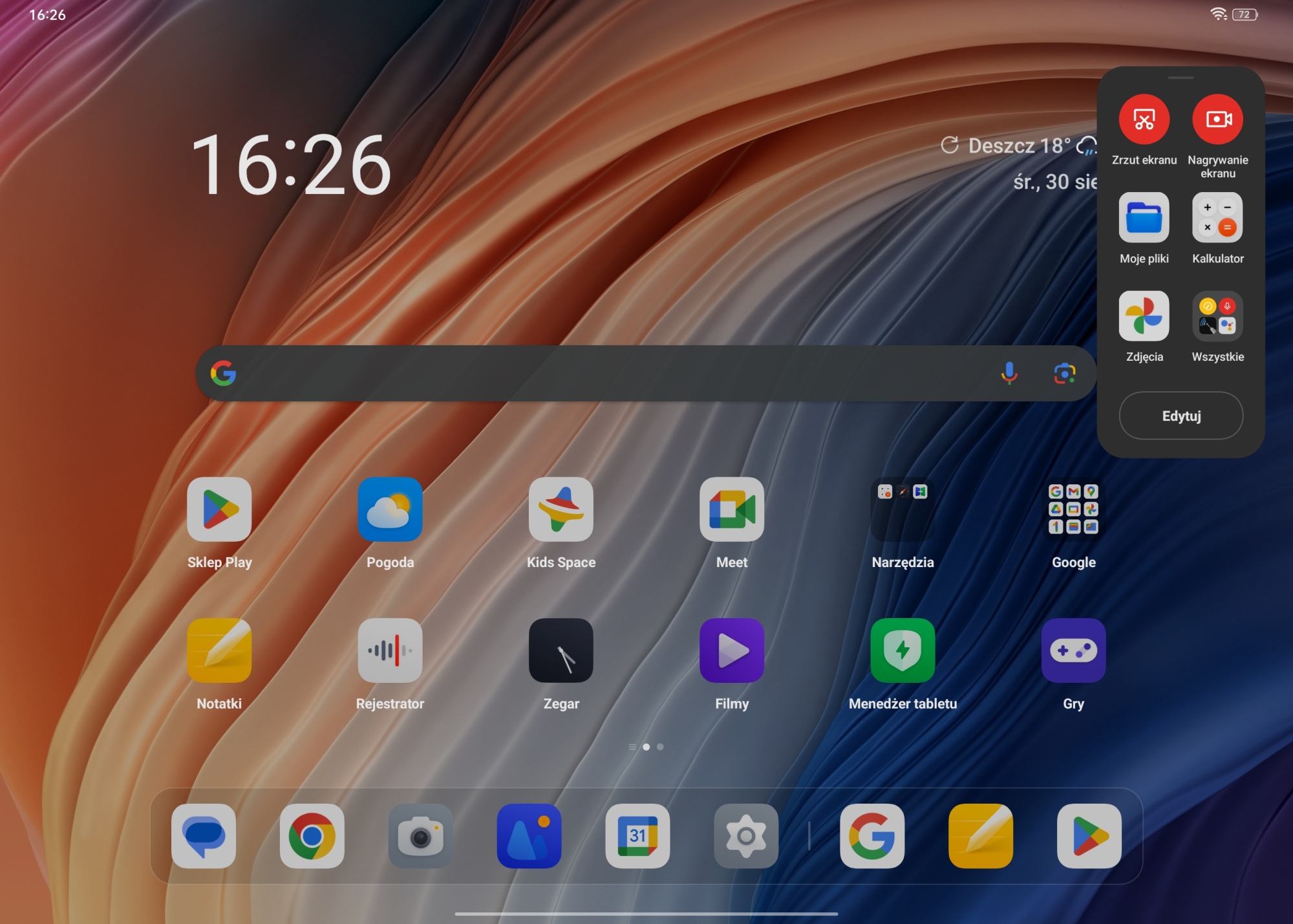Tap the Zrzut ekranu screenshot icon

pyautogui.click(x=1144, y=120)
